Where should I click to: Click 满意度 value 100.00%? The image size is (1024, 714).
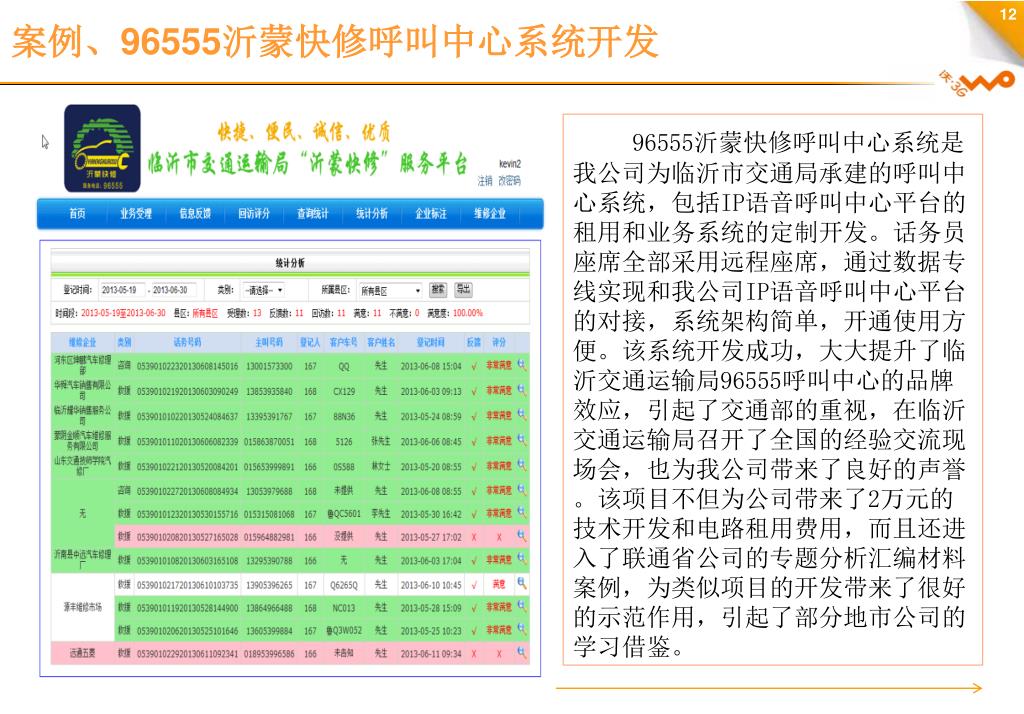click(468, 313)
